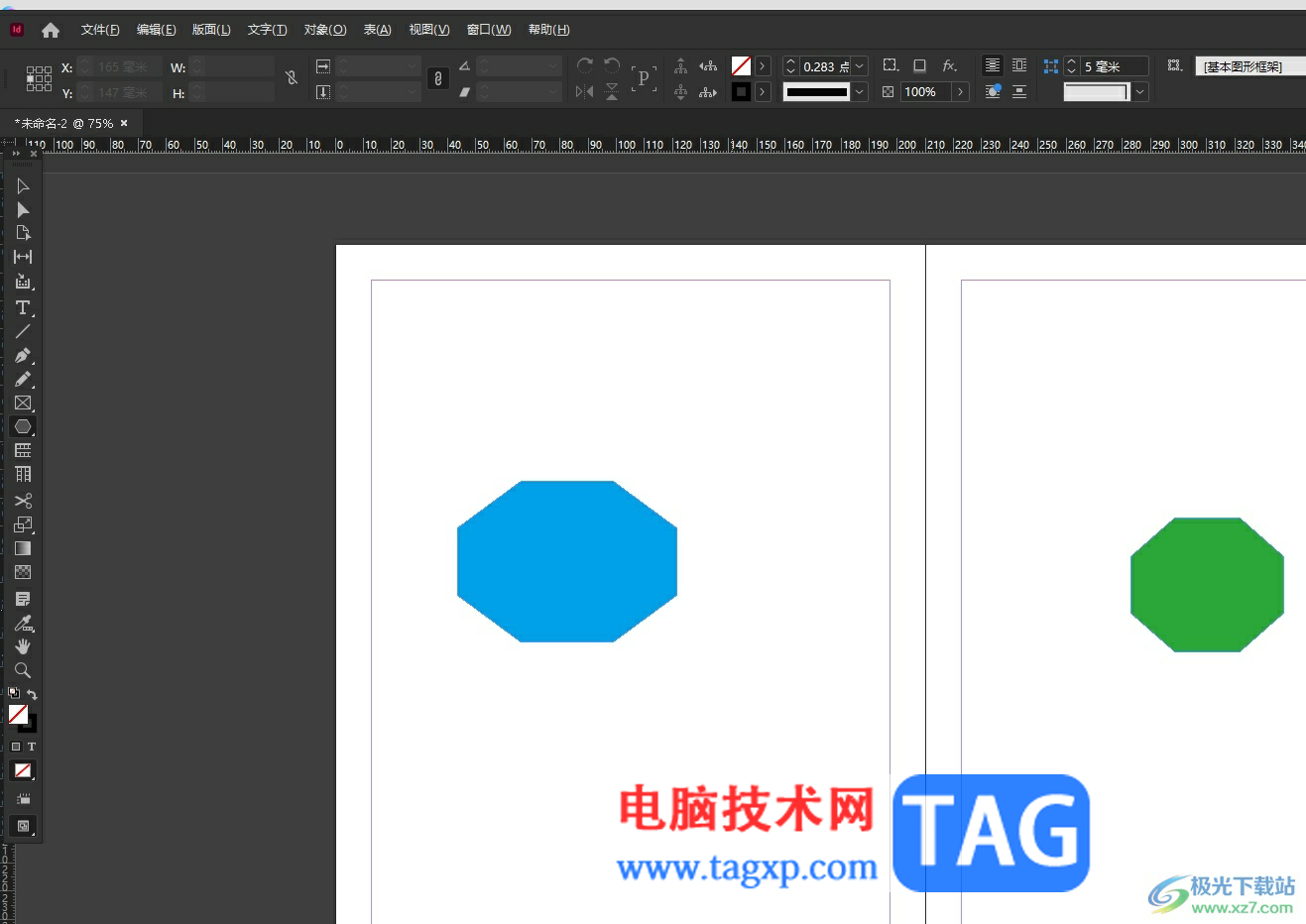Open the 对象 (Object) menu
This screenshot has width=1306, height=924.
coord(325,30)
